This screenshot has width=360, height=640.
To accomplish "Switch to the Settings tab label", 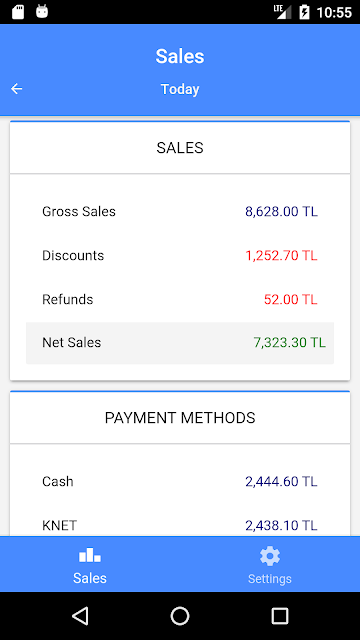I will (x=270, y=579).
